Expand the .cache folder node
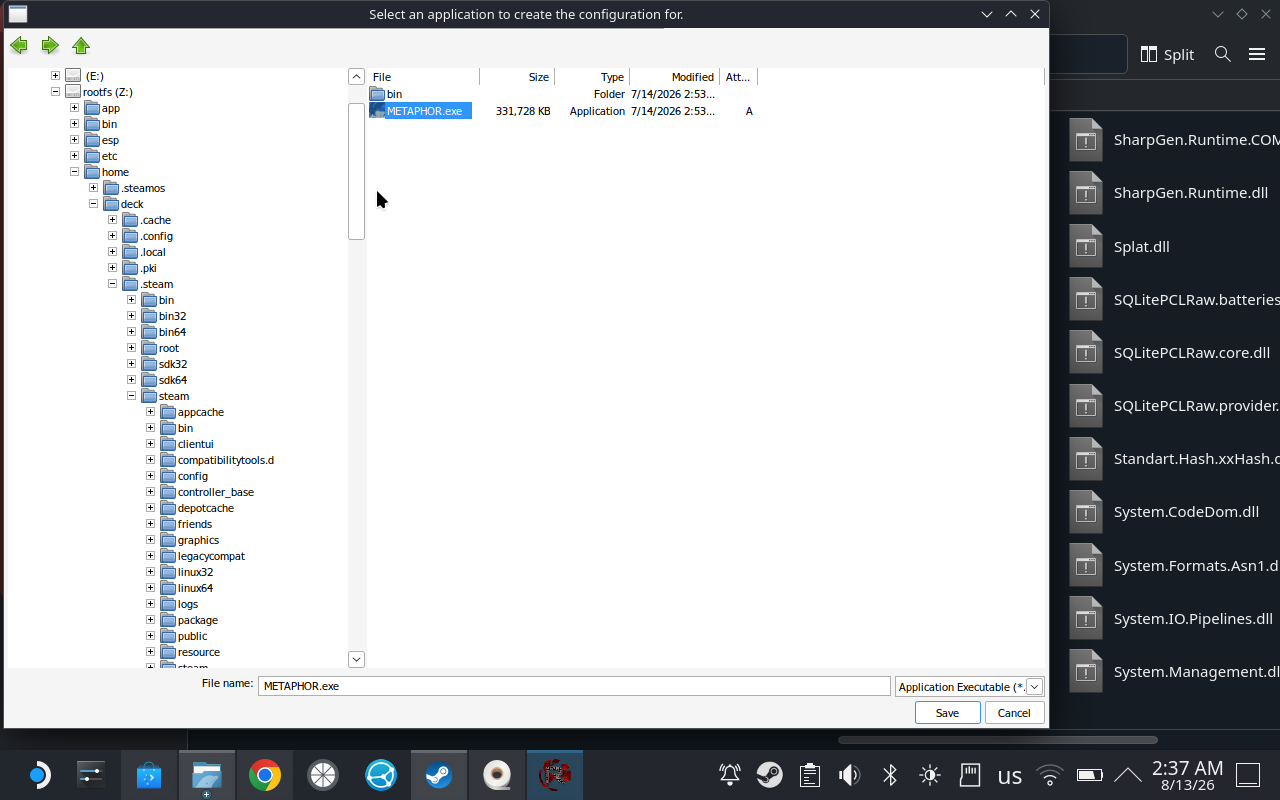 coord(112,220)
